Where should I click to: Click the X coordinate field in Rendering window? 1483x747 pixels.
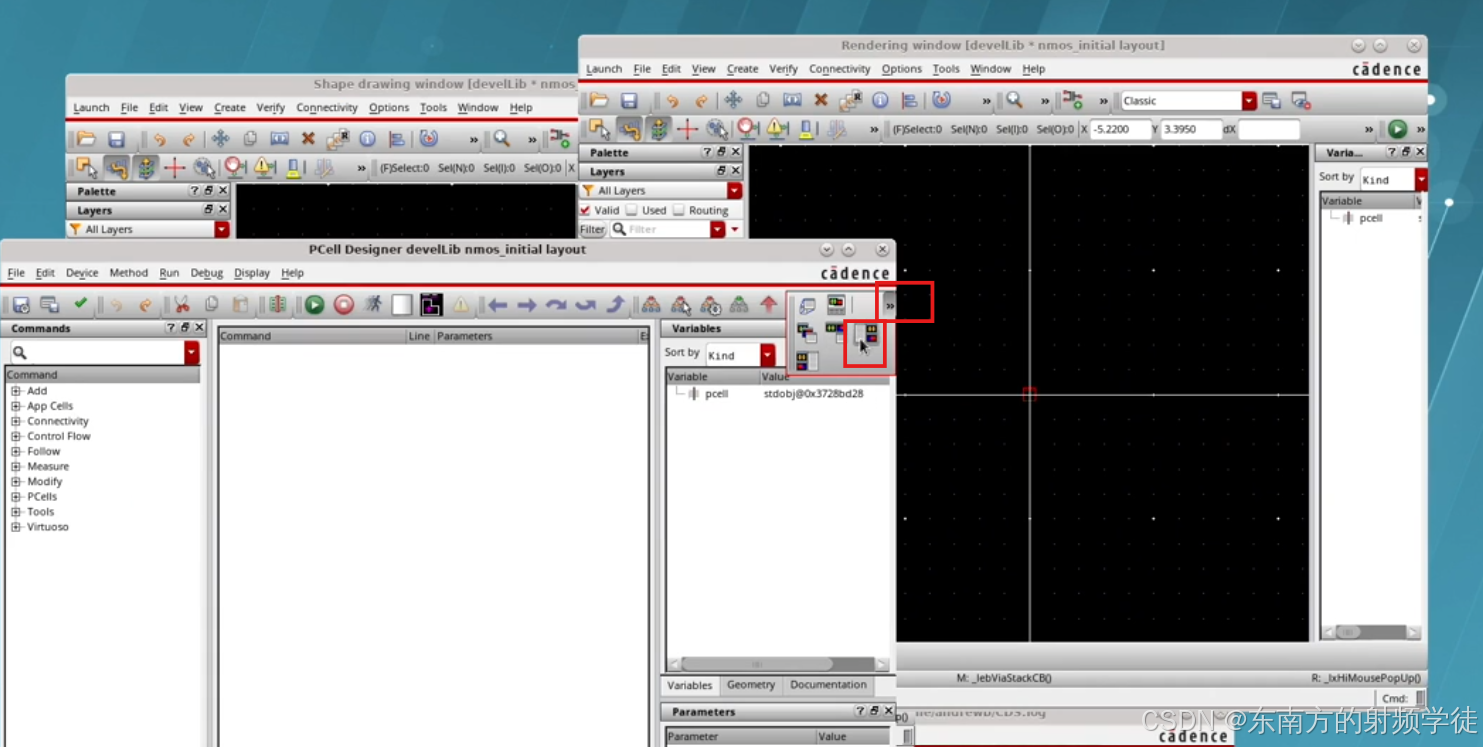click(1121, 129)
